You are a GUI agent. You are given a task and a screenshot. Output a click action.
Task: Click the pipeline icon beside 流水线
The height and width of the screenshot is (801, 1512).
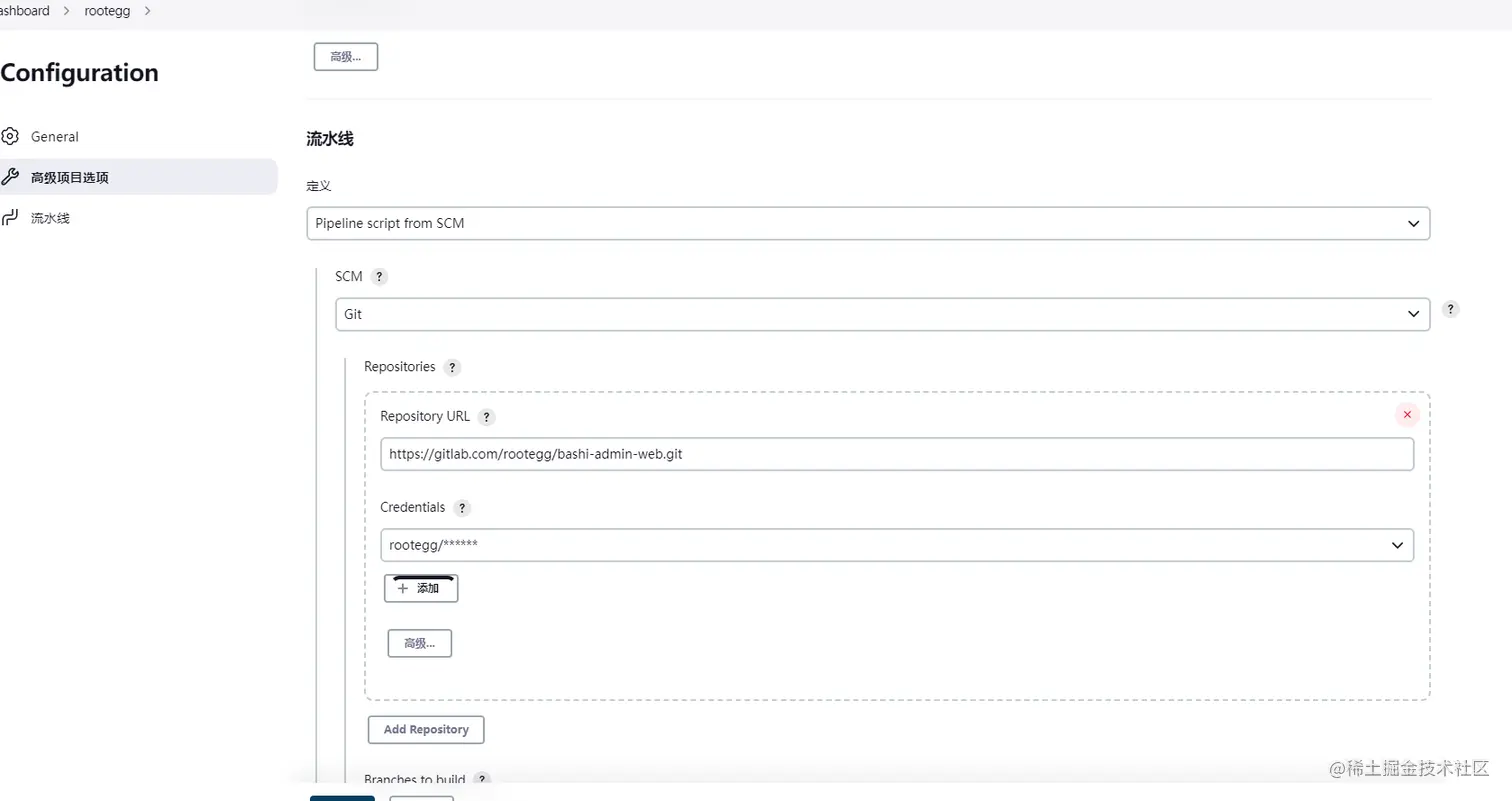tap(10, 217)
